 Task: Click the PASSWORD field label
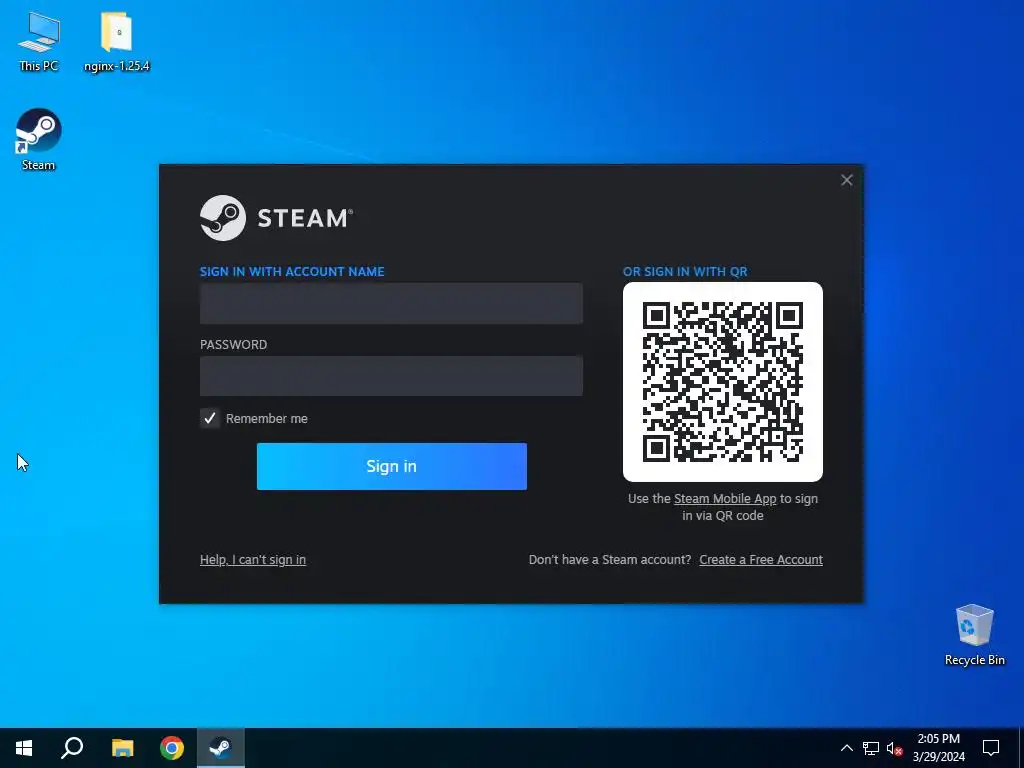[233, 344]
